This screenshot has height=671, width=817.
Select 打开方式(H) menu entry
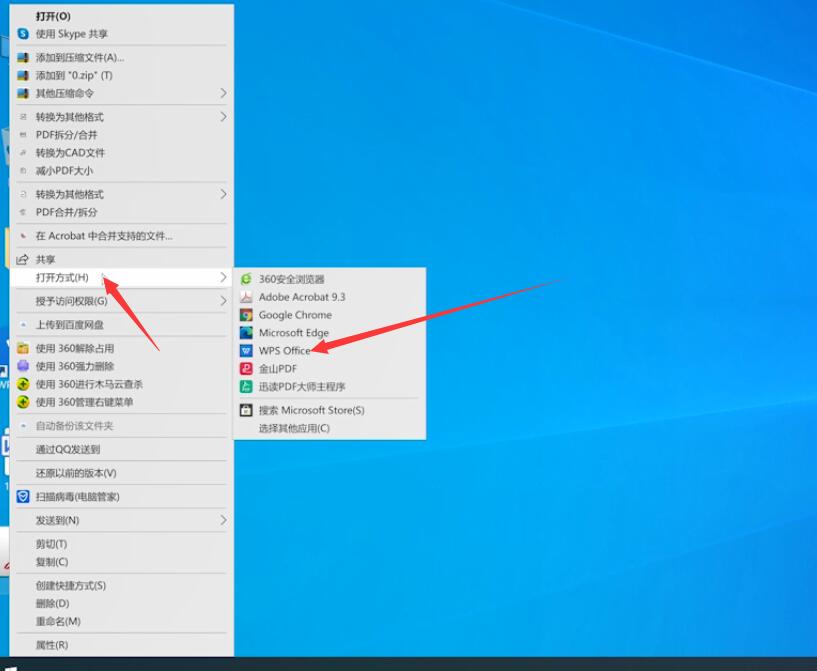click(x=121, y=277)
